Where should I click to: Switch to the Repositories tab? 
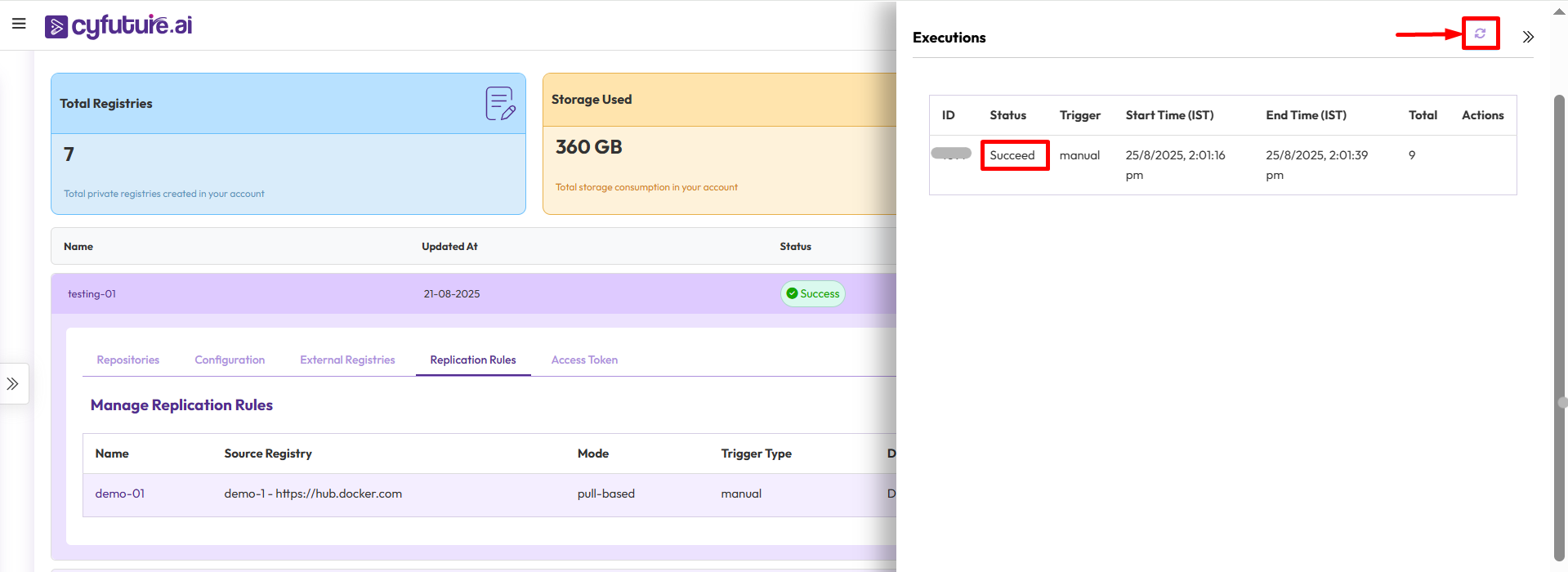pyautogui.click(x=128, y=360)
